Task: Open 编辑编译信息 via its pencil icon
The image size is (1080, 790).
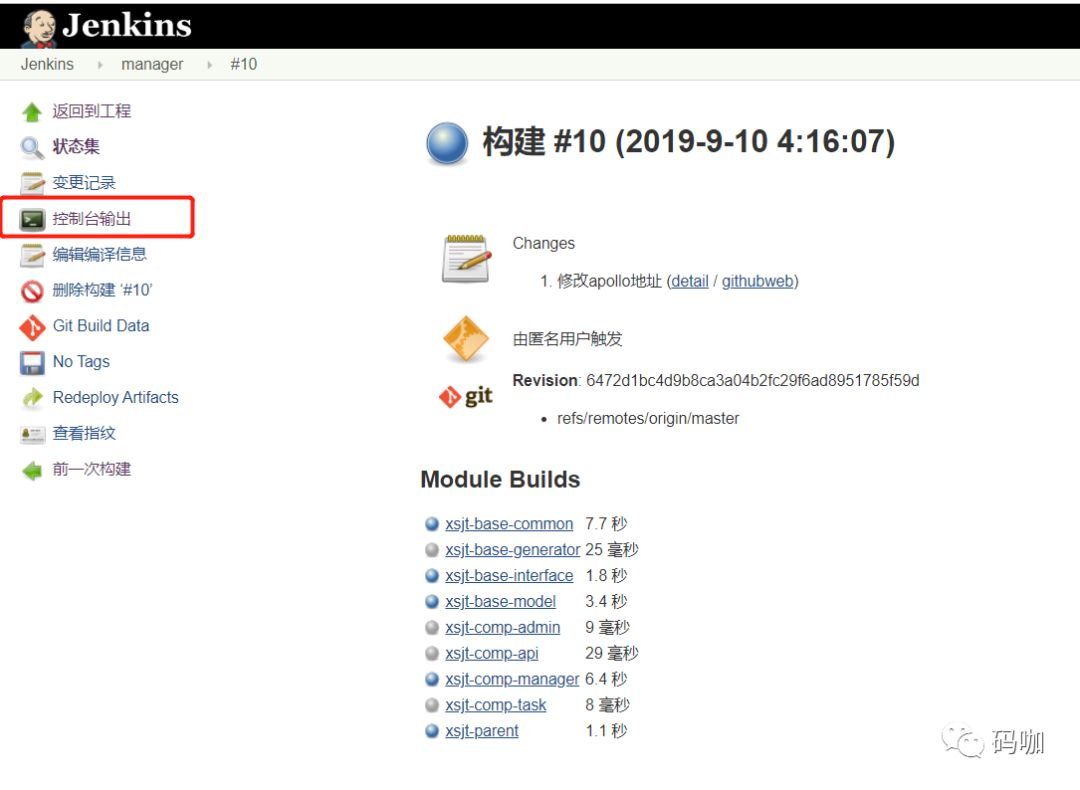Action: (x=31, y=254)
